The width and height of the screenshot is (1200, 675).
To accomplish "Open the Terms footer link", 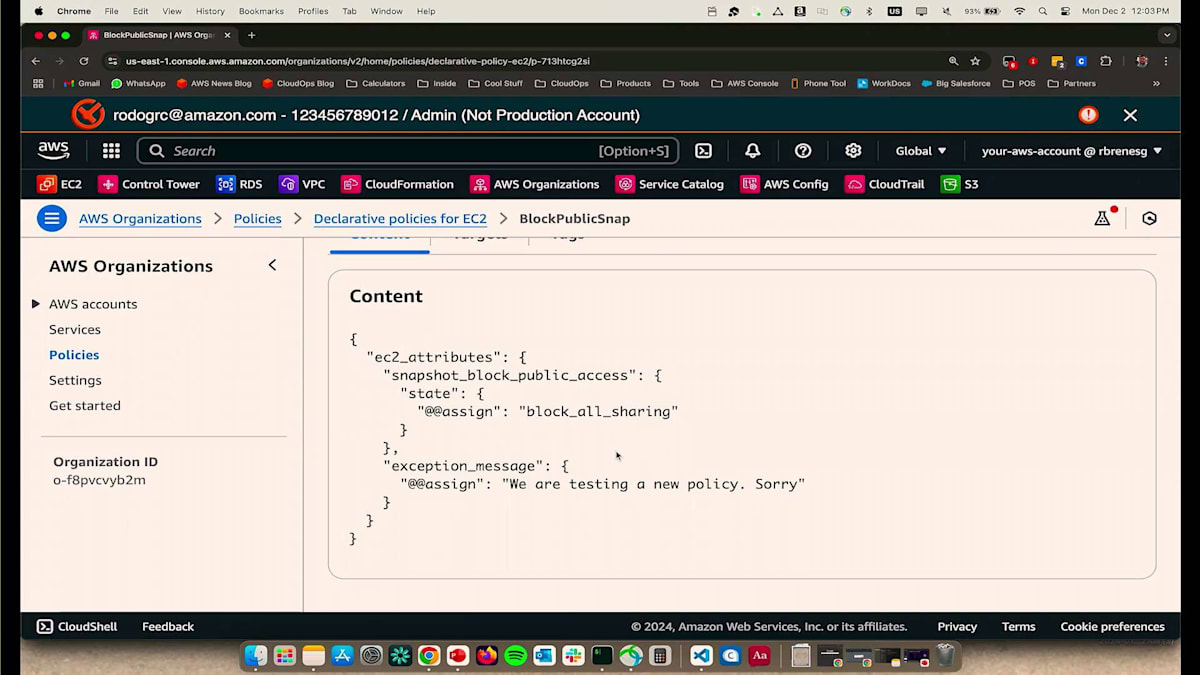I will tap(1018, 626).
